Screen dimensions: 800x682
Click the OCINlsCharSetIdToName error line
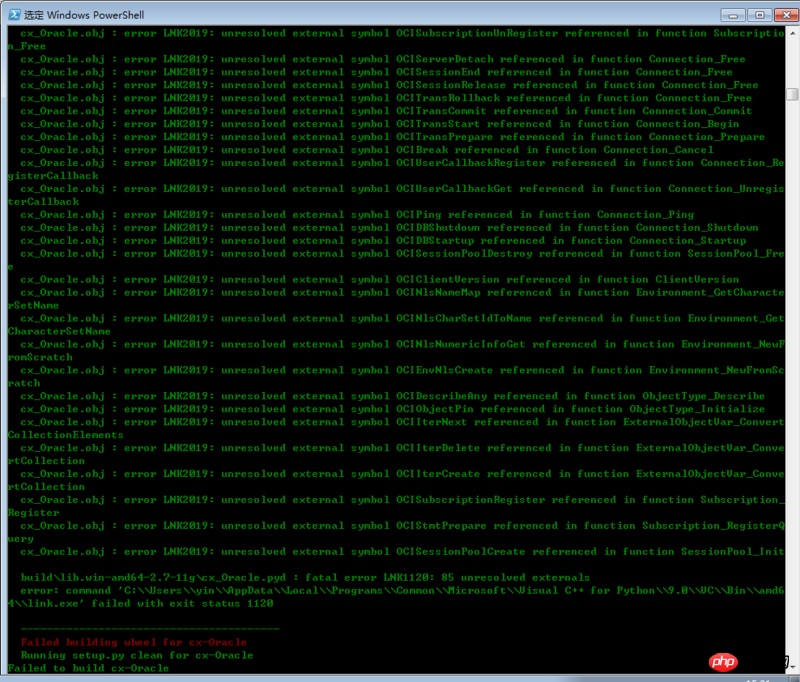[396, 324]
